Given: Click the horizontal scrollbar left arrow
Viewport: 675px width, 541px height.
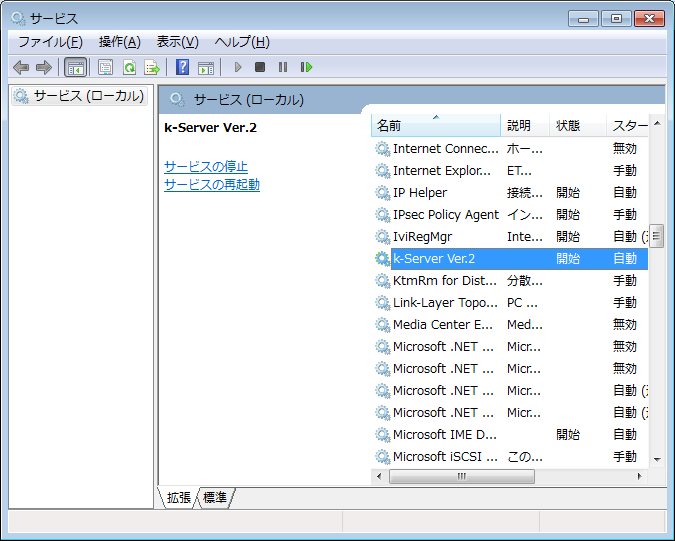Looking at the screenshot, I should [379, 476].
